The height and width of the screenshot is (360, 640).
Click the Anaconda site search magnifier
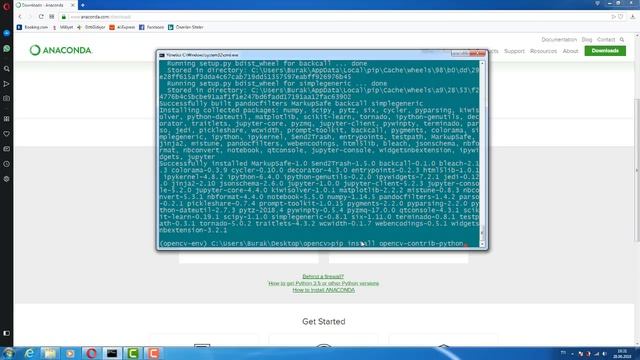point(622,40)
